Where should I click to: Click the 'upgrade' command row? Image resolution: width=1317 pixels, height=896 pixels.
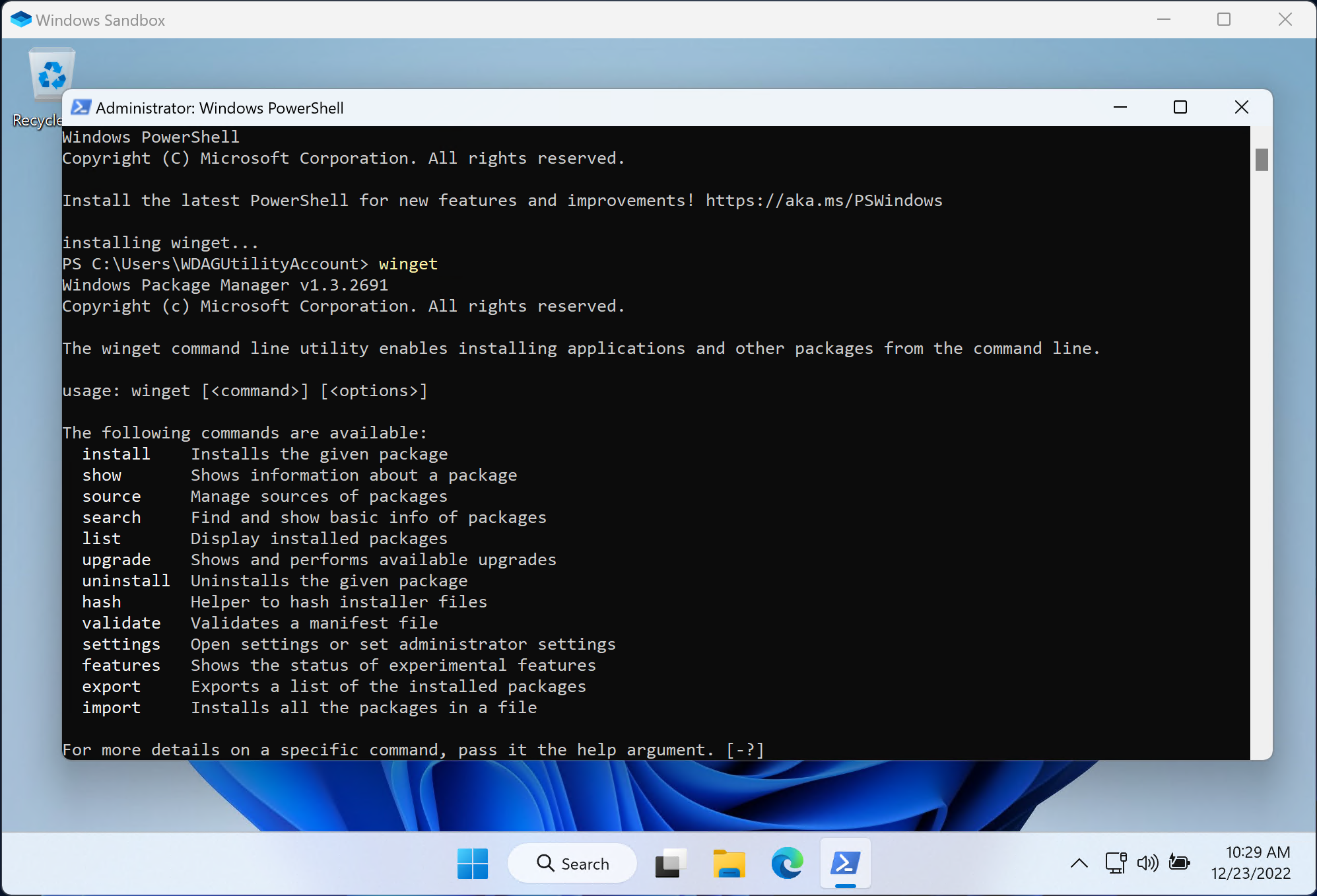point(320,560)
